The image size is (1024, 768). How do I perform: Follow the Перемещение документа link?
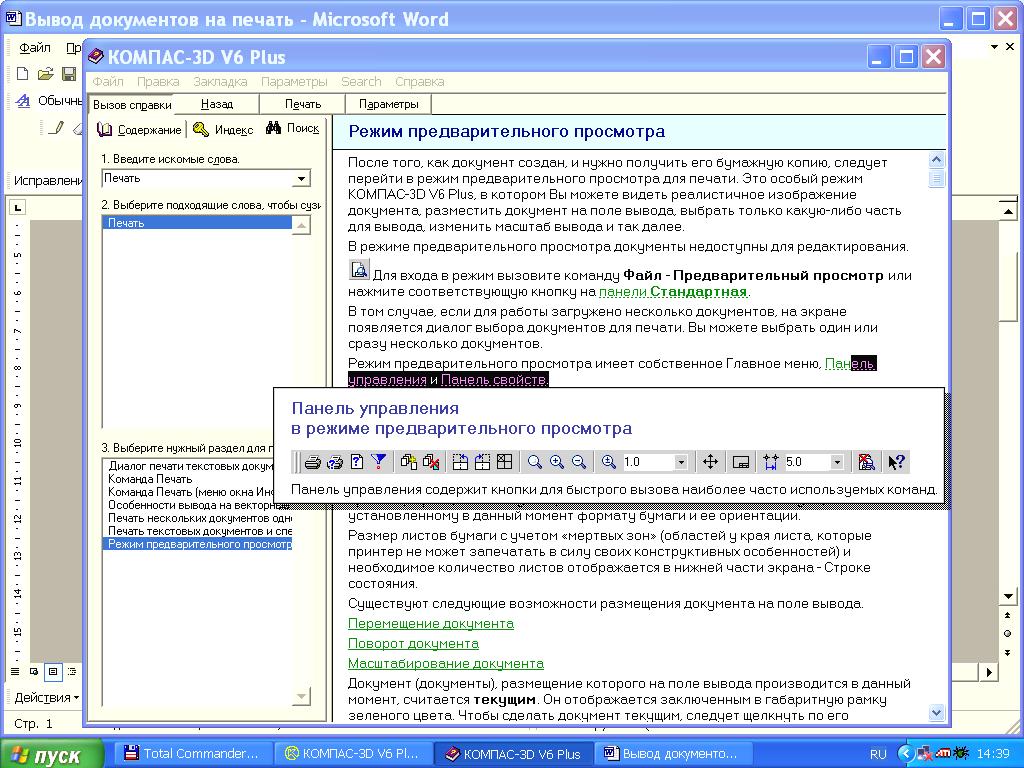(430, 624)
